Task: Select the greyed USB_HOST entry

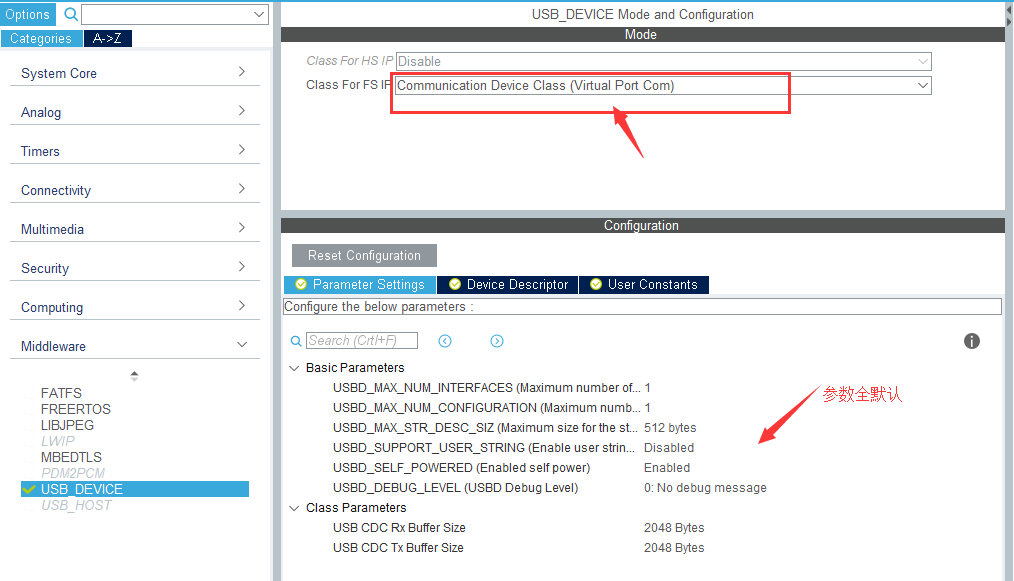Action: [76, 505]
